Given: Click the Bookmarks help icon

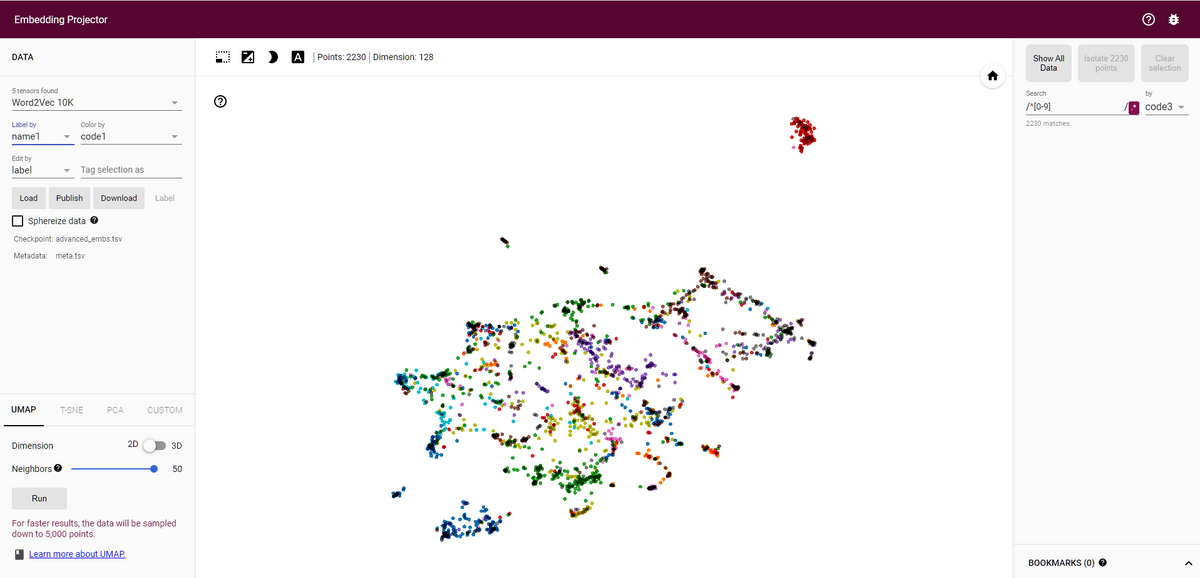Looking at the screenshot, I should 1102,562.
